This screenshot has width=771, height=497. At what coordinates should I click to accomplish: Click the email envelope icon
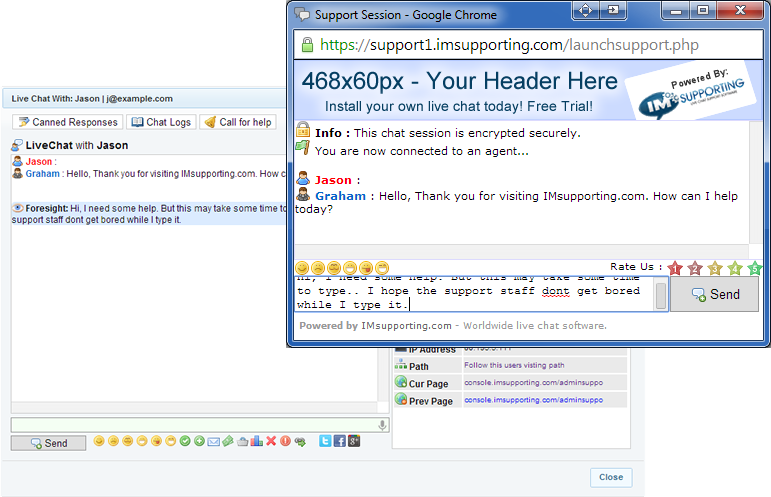click(213, 441)
